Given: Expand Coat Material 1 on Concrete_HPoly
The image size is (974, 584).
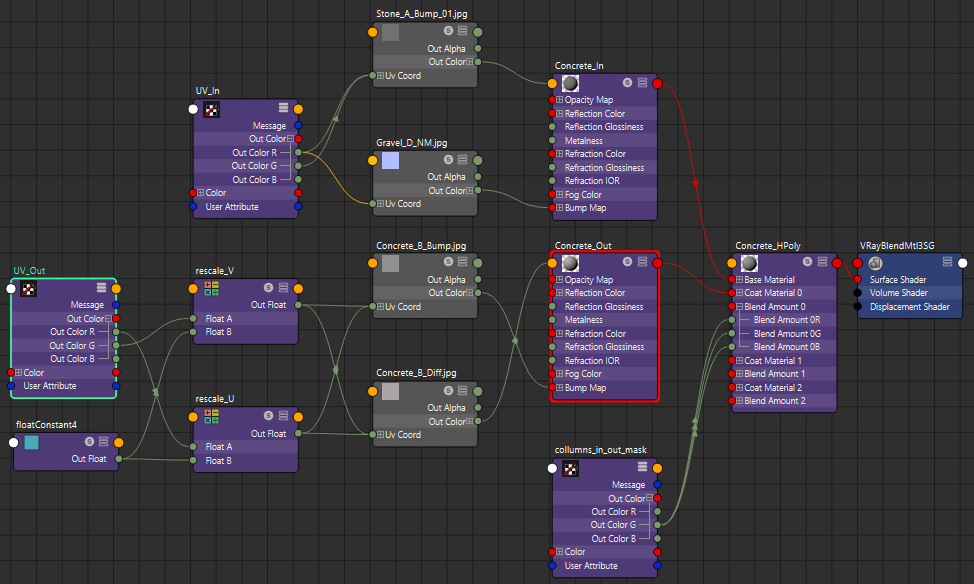Looking at the screenshot, I should [739, 360].
